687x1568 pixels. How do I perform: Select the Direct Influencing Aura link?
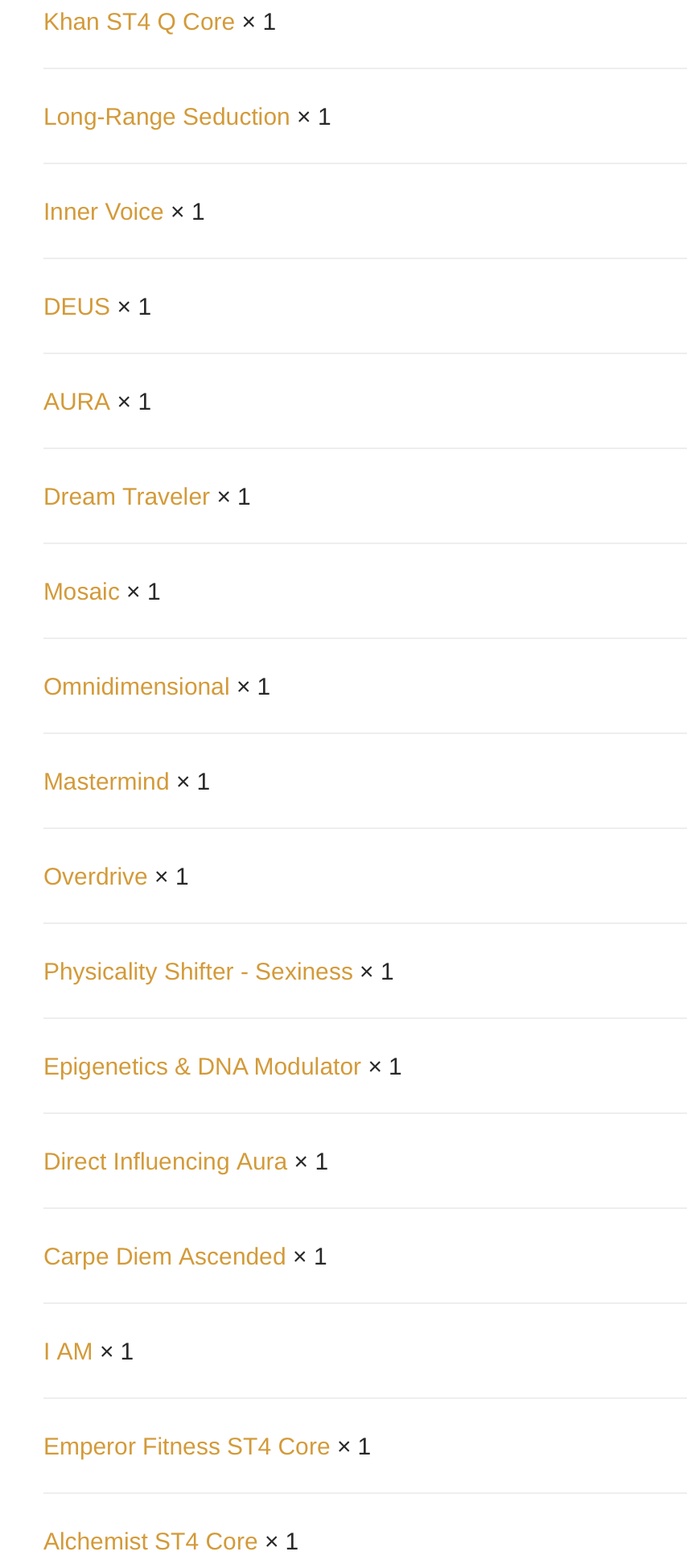pyautogui.click(x=165, y=1162)
